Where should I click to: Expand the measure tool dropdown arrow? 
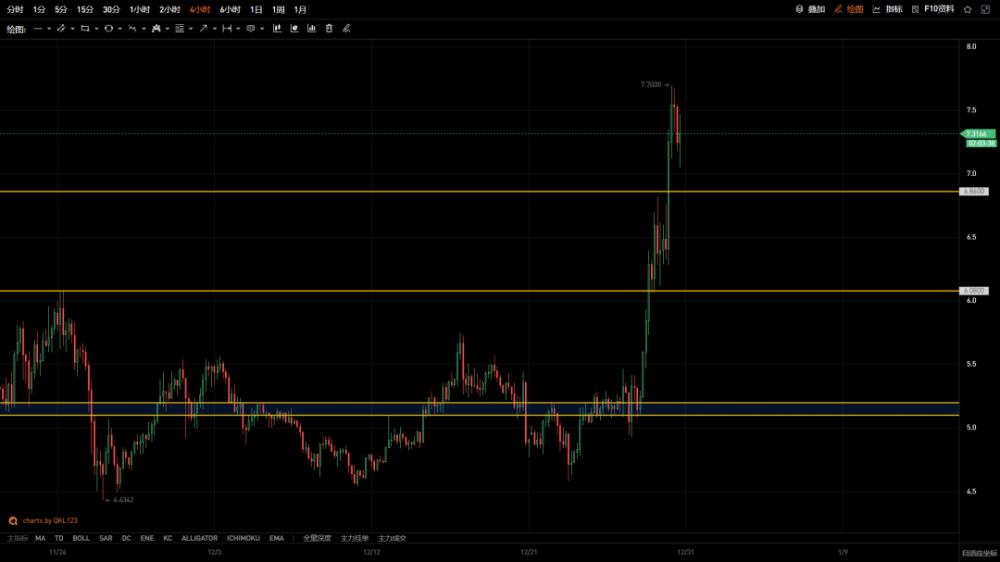coord(238,29)
